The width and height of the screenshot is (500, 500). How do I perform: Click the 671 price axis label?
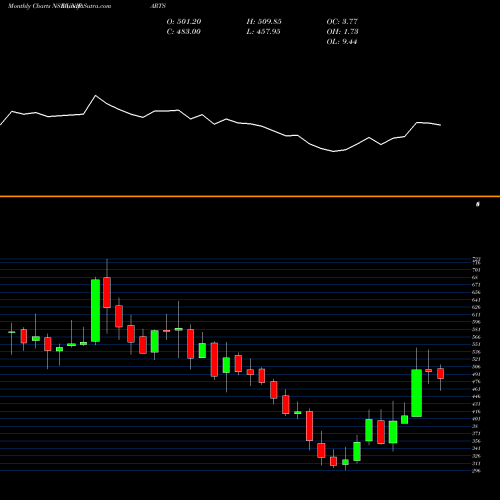pyautogui.click(x=476, y=285)
